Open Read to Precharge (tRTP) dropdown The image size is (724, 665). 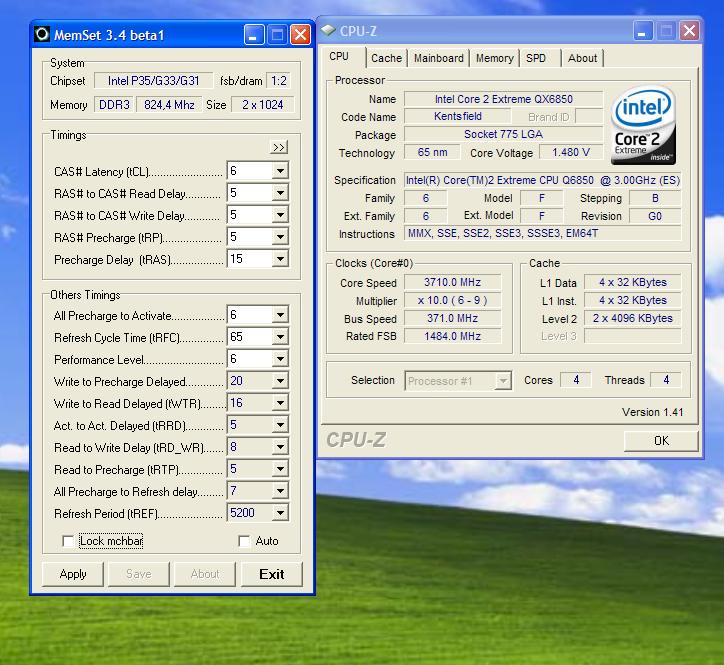pyautogui.click(x=280, y=469)
